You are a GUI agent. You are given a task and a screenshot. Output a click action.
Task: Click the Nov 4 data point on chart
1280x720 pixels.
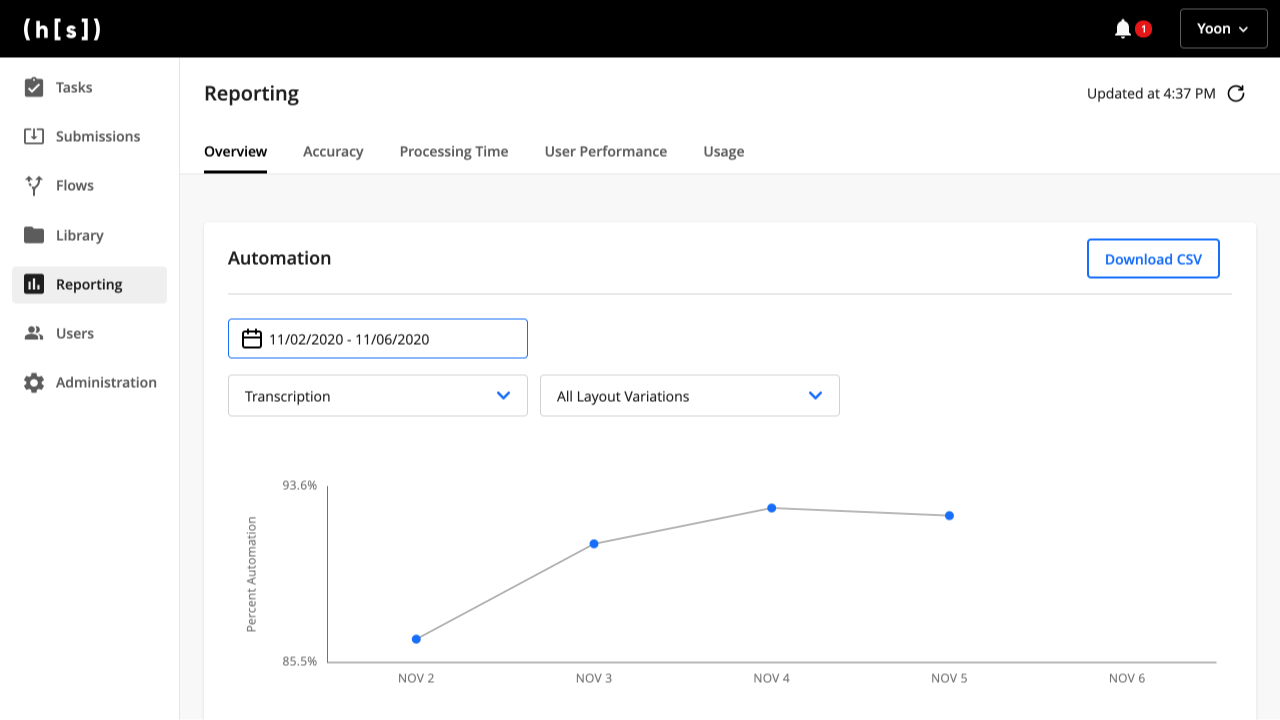coord(772,508)
